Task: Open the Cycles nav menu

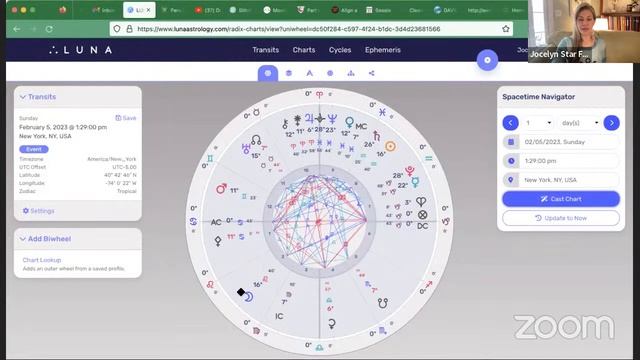Action: point(340,50)
